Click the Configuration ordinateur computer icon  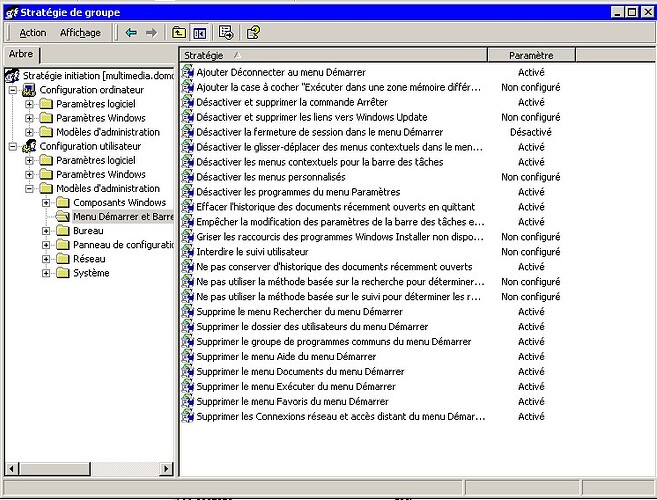click(x=30, y=90)
